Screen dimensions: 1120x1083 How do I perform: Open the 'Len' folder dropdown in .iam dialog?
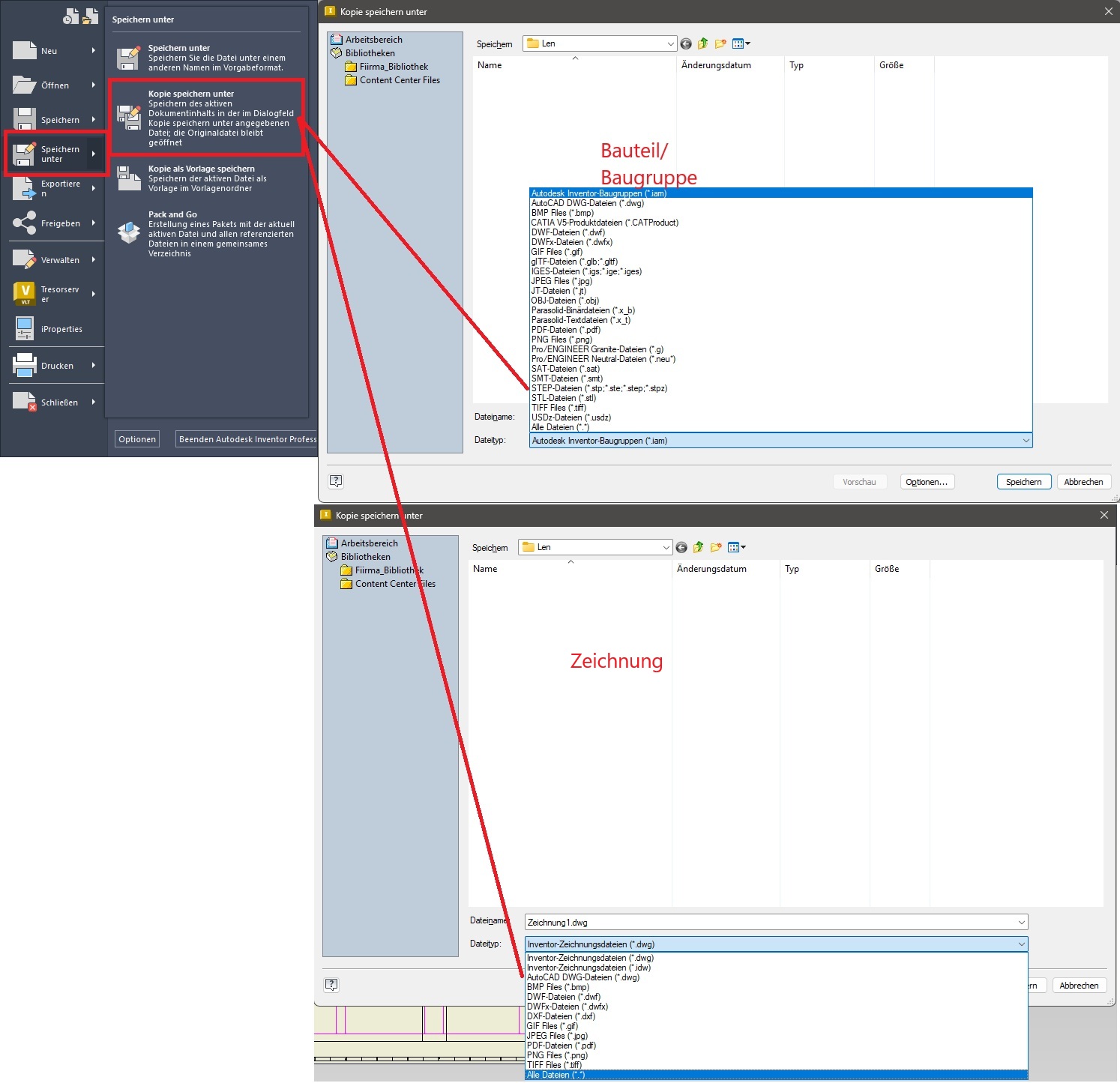(x=600, y=43)
